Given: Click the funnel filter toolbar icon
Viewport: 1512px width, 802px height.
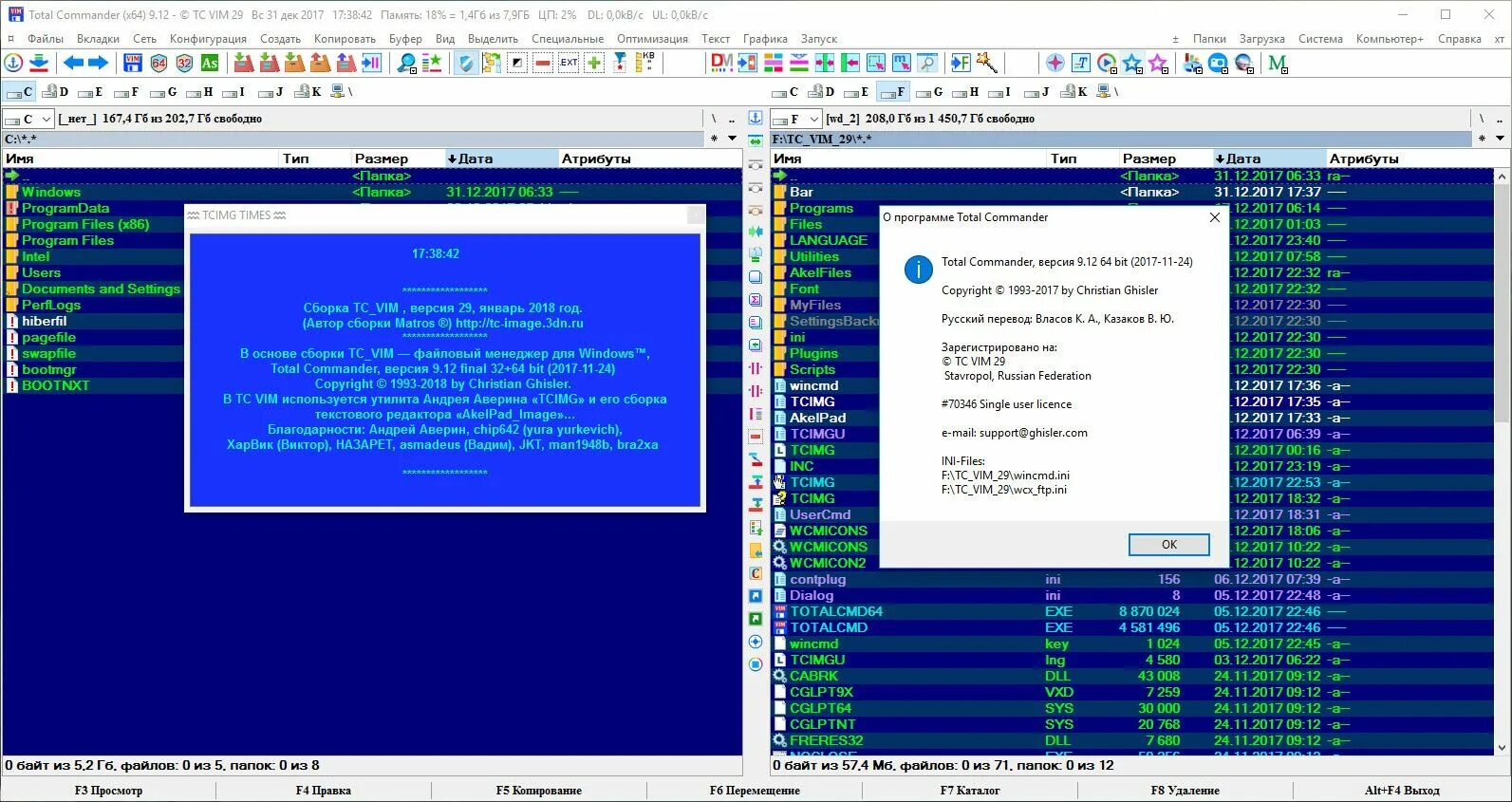Looking at the screenshot, I should click(620, 64).
